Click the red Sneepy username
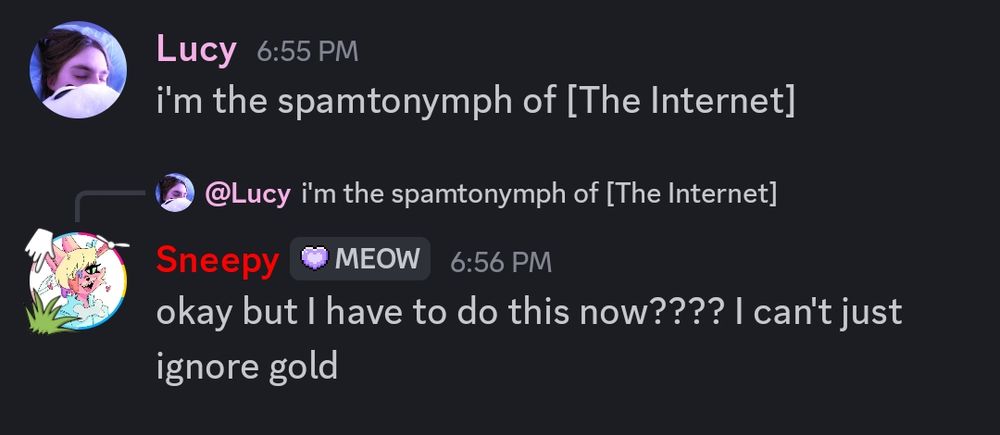This screenshot has width=1000, height=435. [x=217, y=260]
